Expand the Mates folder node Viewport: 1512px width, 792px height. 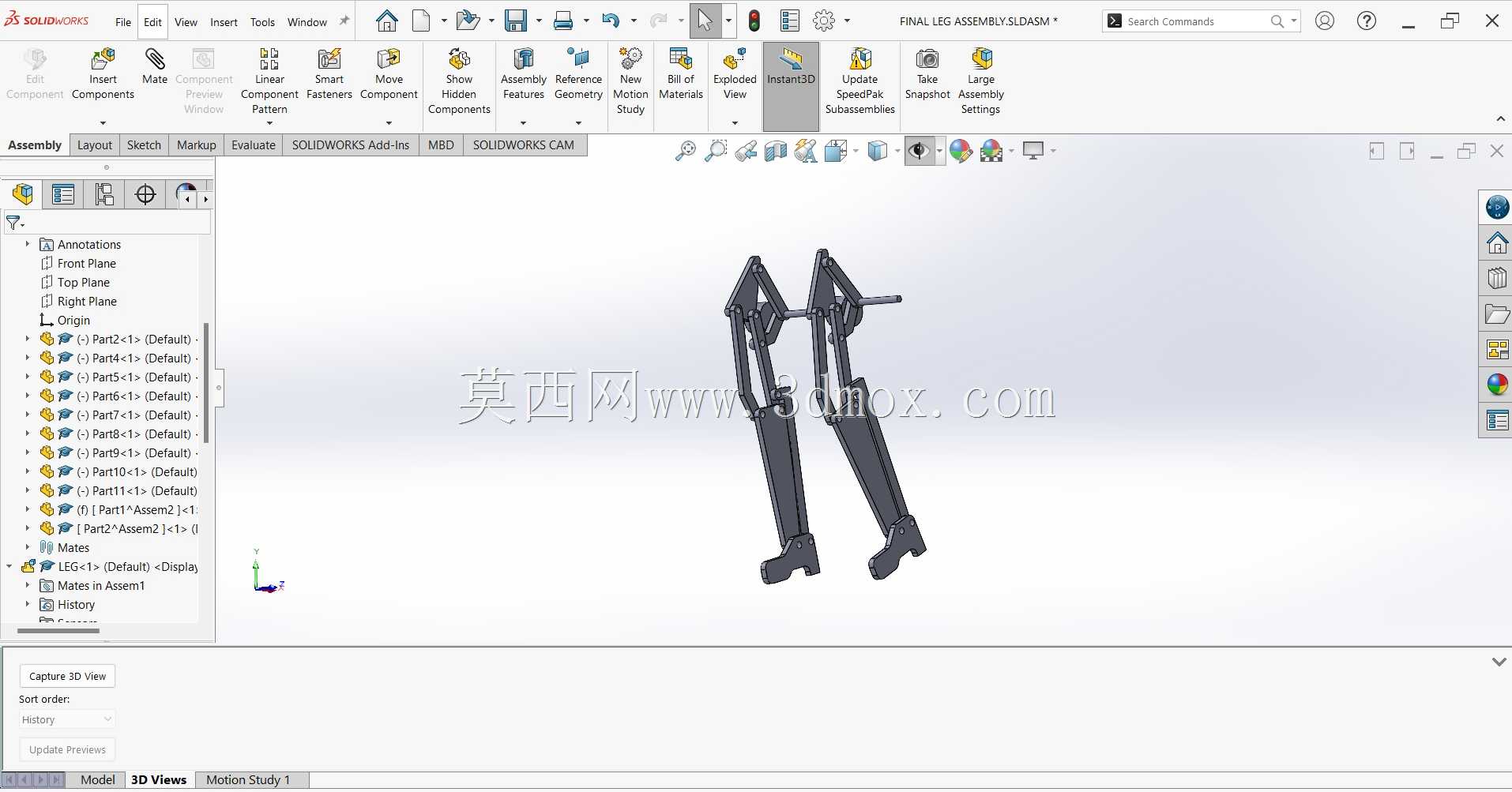click(x=28, y=548)
